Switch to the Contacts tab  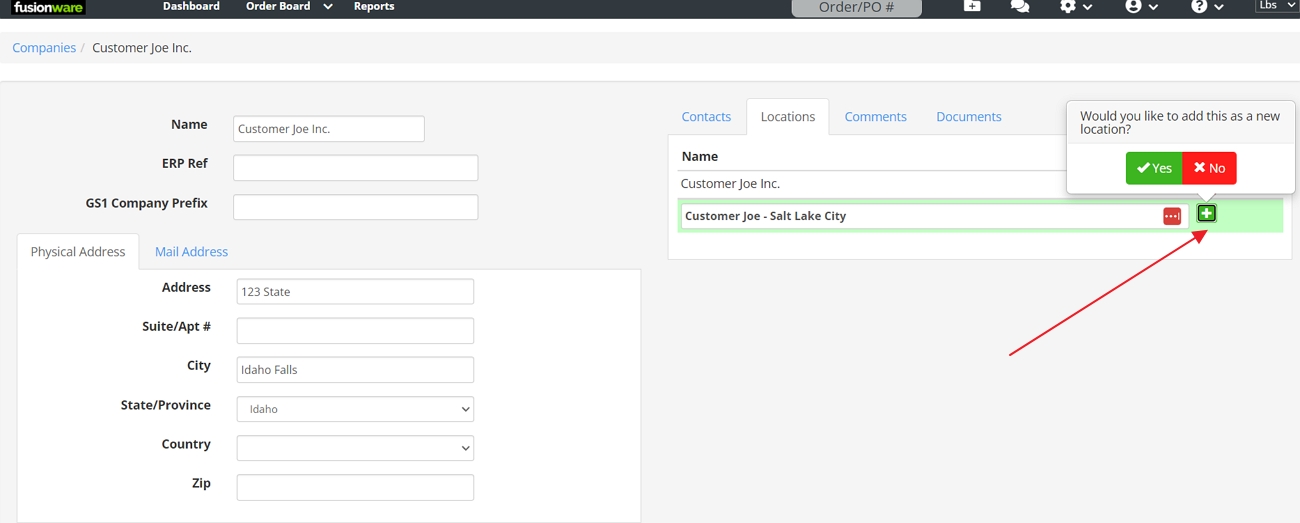(x=706, y=117)
